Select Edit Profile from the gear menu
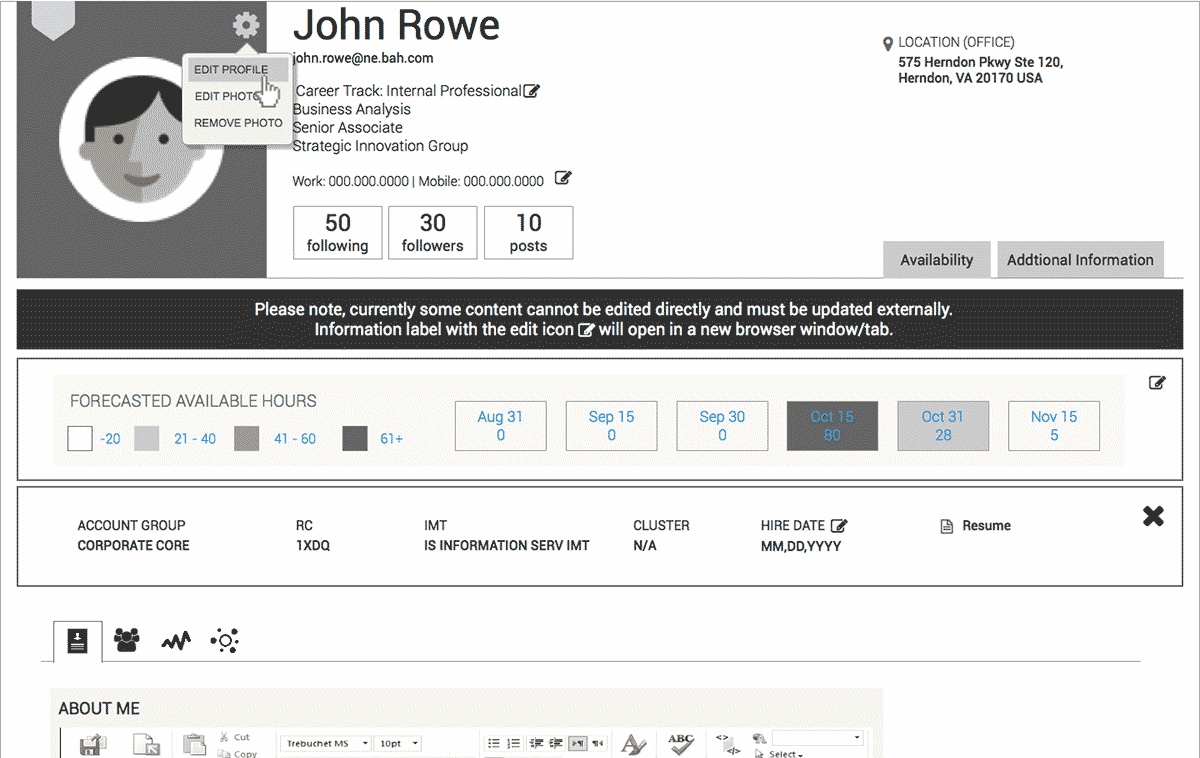Viewport: 1200px width, 758px height. click(x=232, y=70)
